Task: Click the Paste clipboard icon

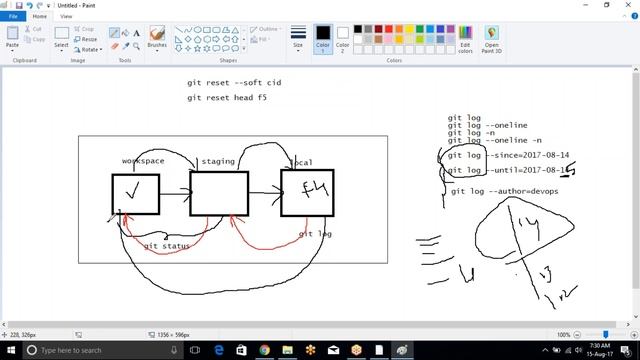Action: 12,33
